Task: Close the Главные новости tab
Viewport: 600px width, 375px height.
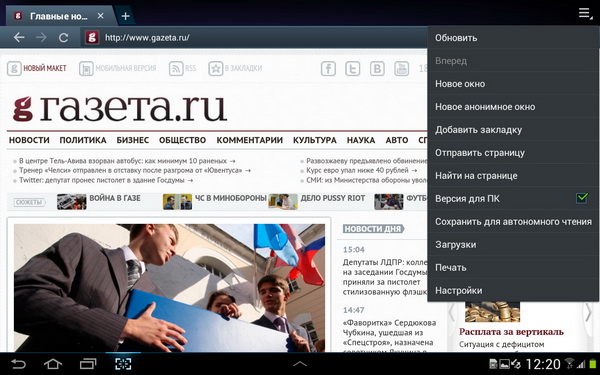Action: click(x=101, y=16)
